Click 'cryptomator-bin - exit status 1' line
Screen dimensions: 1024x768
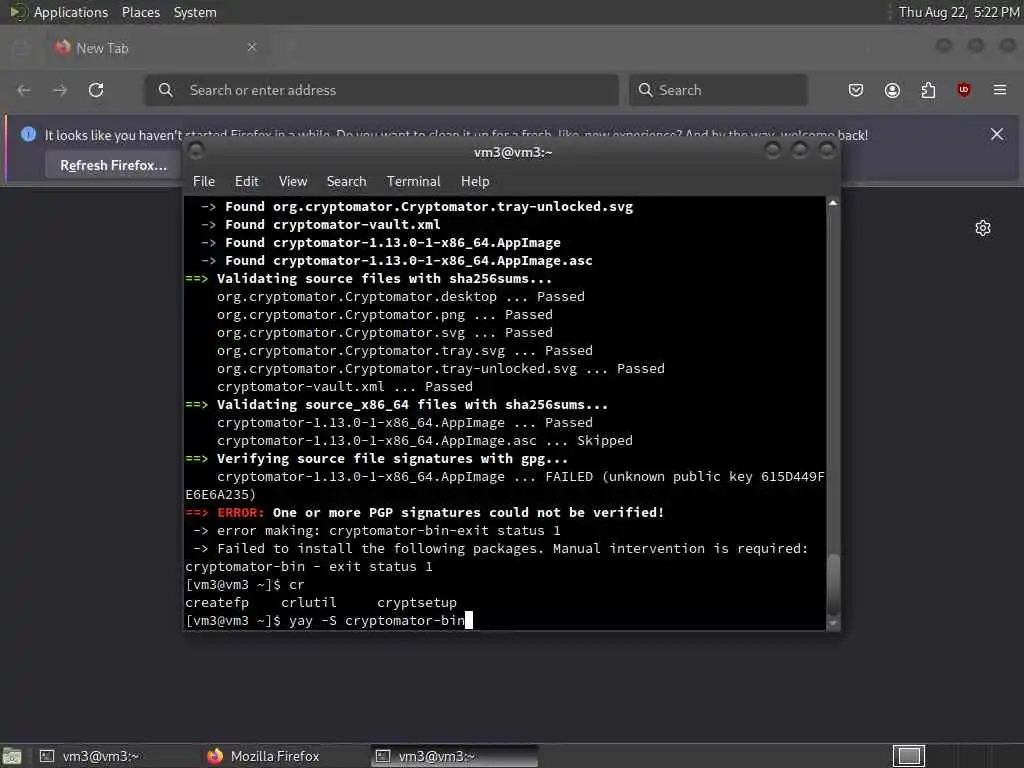pos(309,567)
